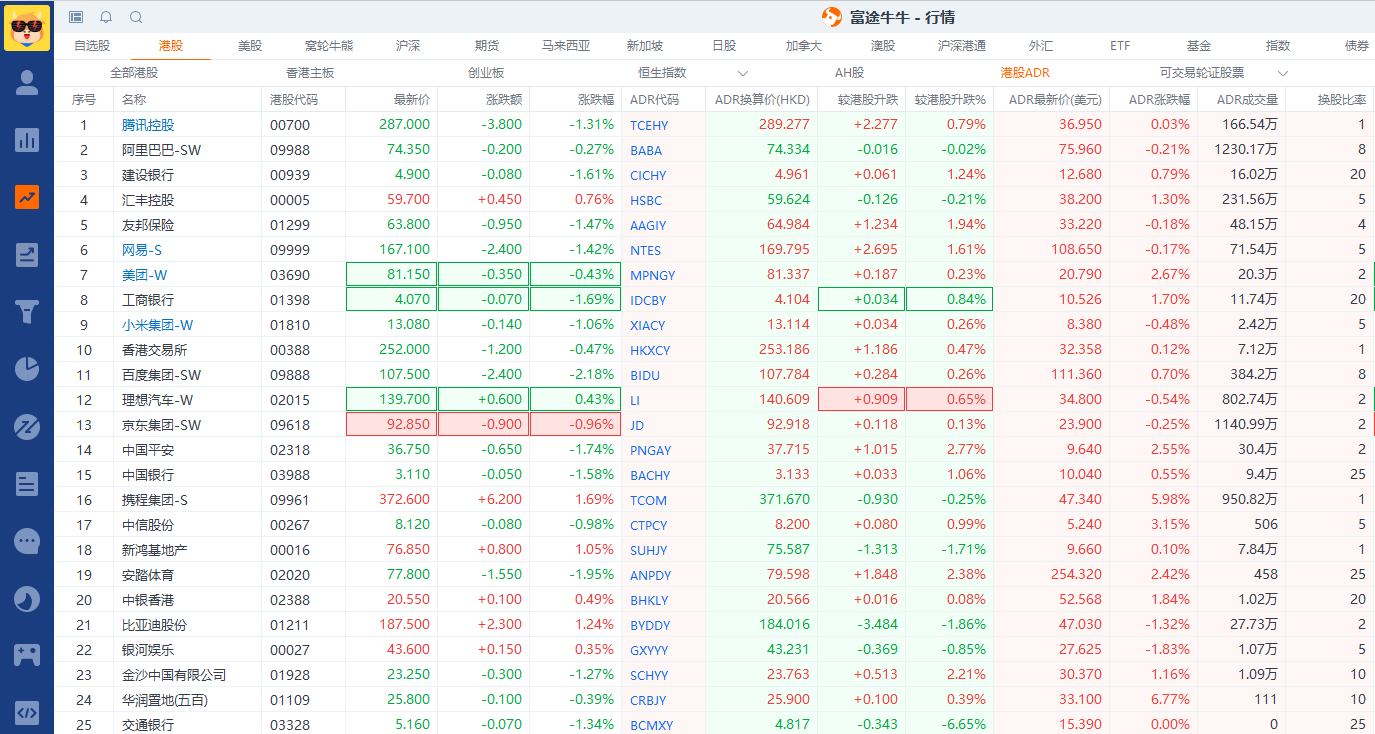Sort by the 较港股升跌% column header
1375x734 pixels.
[950, 100]
